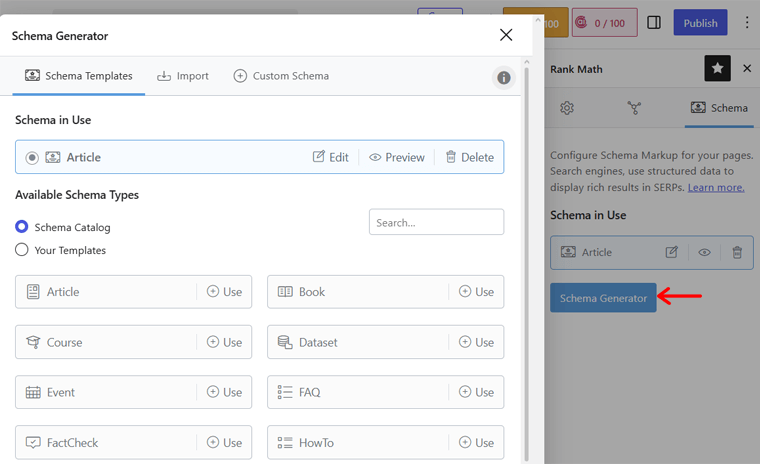This screenshot has width=760, height=464.
Task: Click the info icon in Schema Generator
Action: click(x=504, y=78)
